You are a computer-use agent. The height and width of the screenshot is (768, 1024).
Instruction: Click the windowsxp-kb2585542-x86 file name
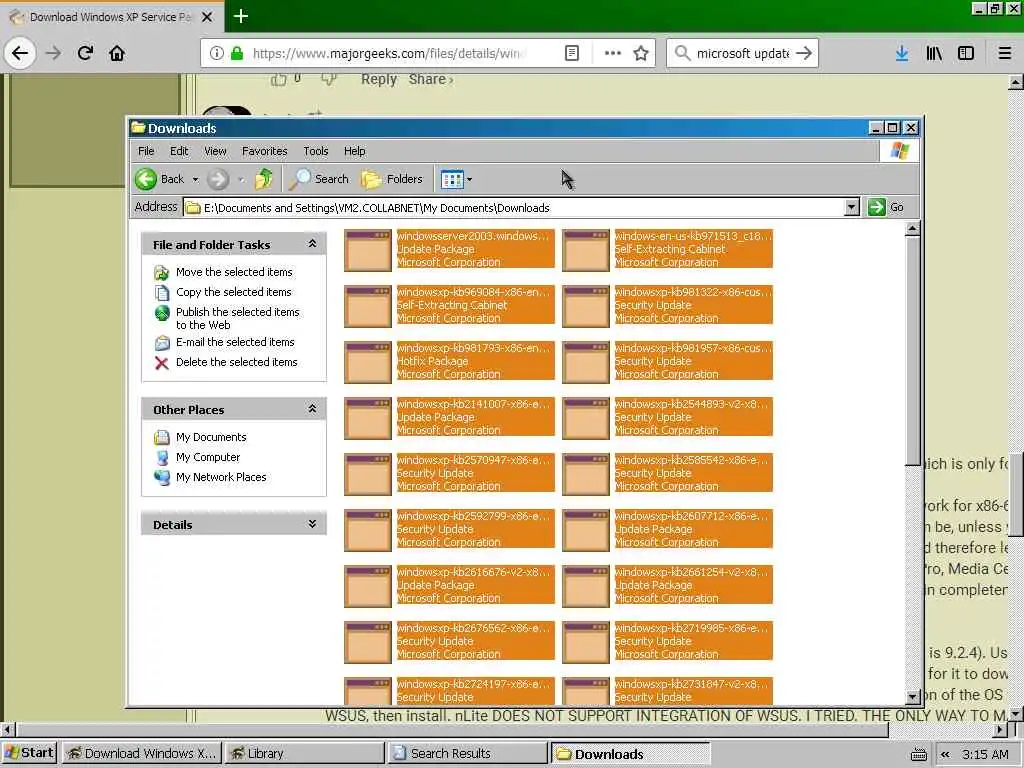coord(692,460)
